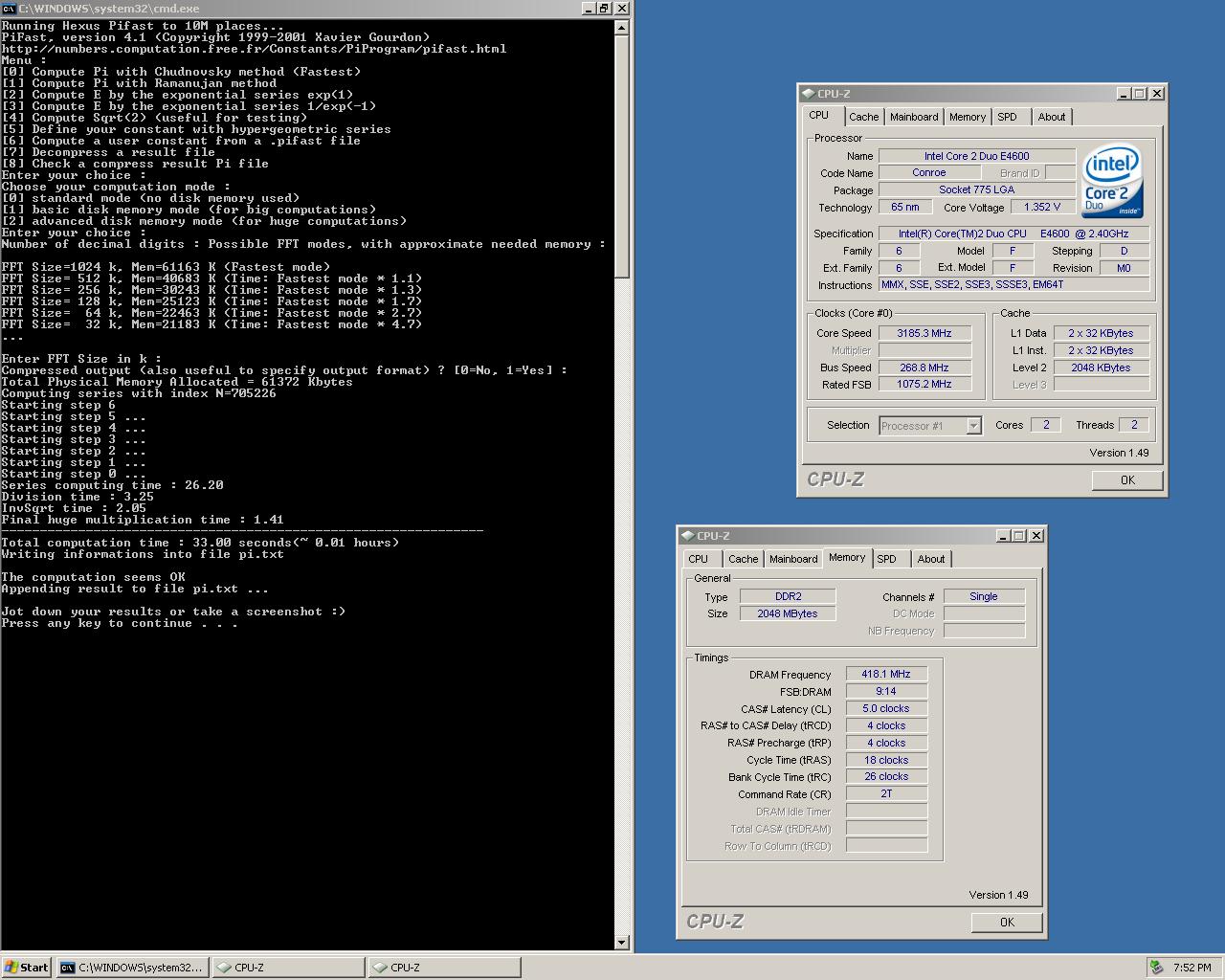Click the 'Press any key to continue' line
The width and height of the screenshot is (1225, 980).
coord(120,623)
